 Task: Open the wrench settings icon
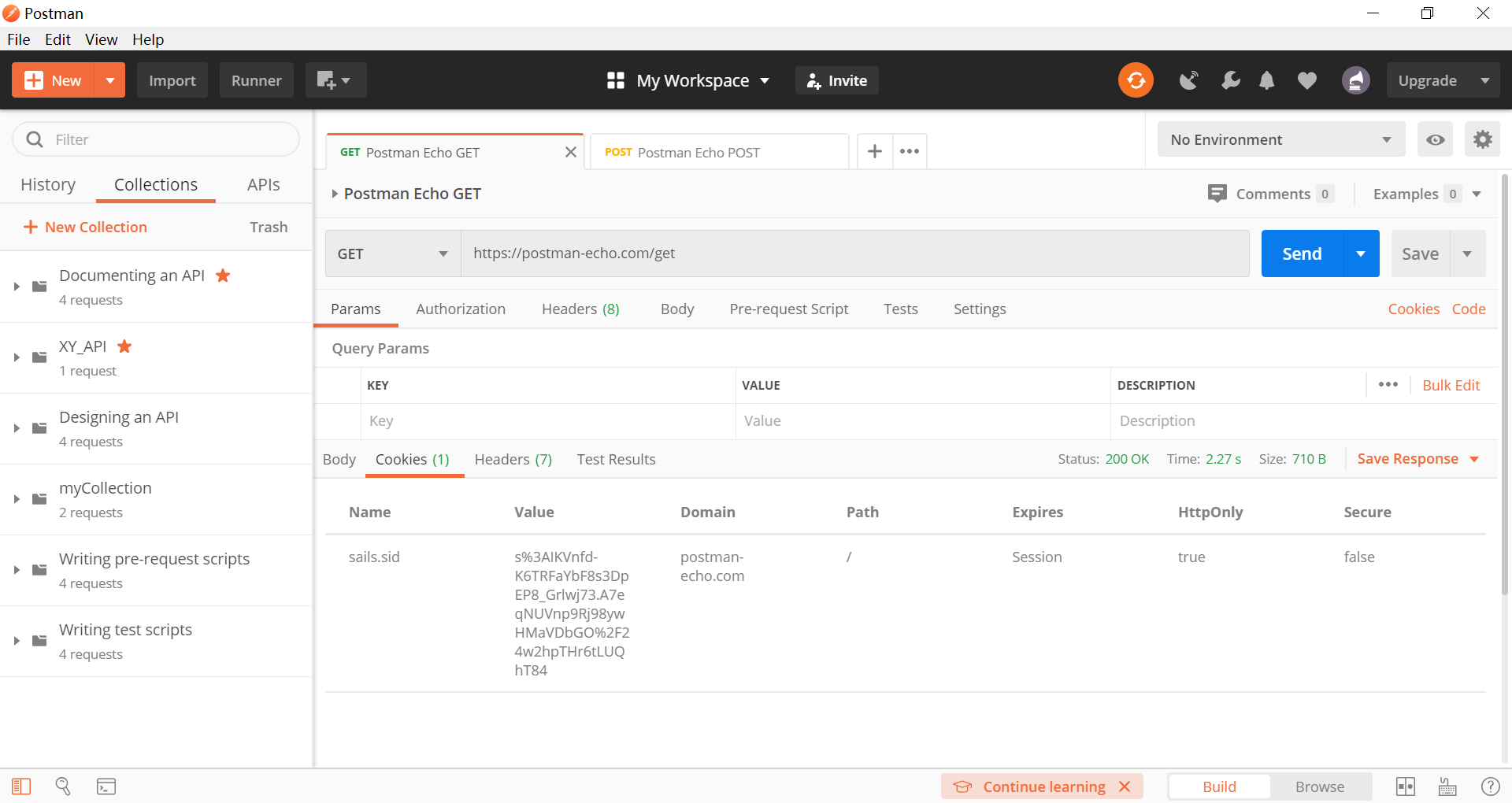tap(1230, 80)
